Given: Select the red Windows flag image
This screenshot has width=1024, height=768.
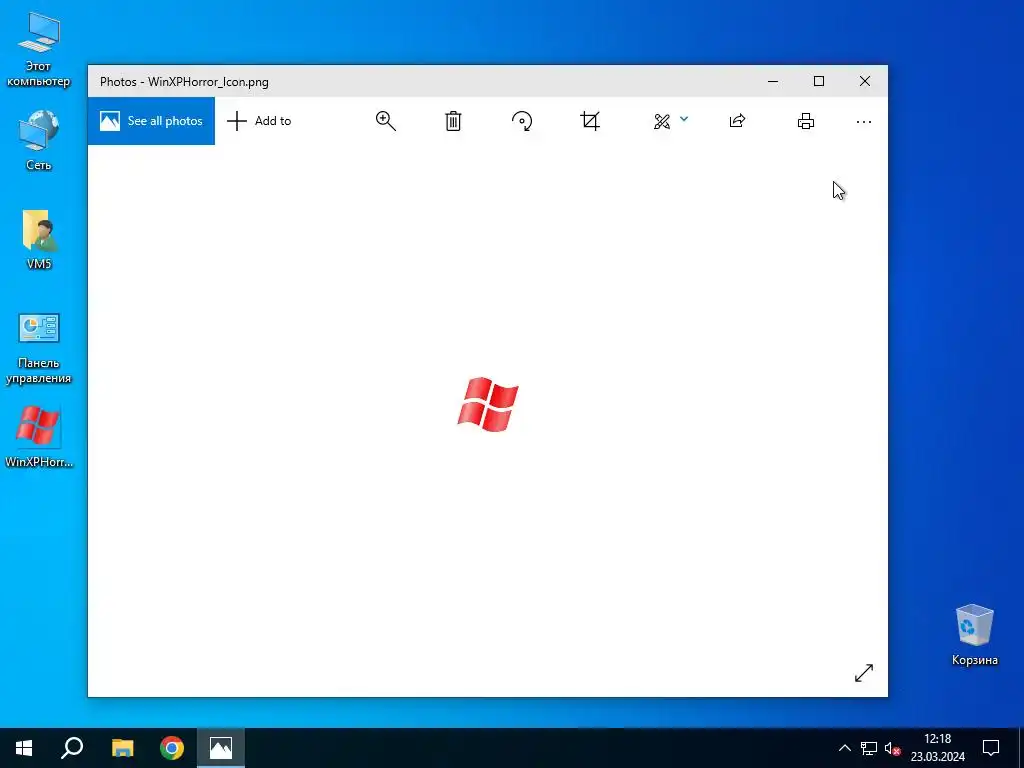Looking at the screenshot, I should click(x=488, y=404).
